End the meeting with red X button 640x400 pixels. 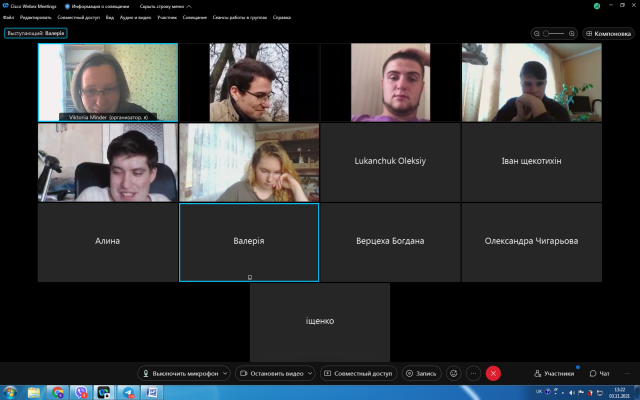(493, 373)
